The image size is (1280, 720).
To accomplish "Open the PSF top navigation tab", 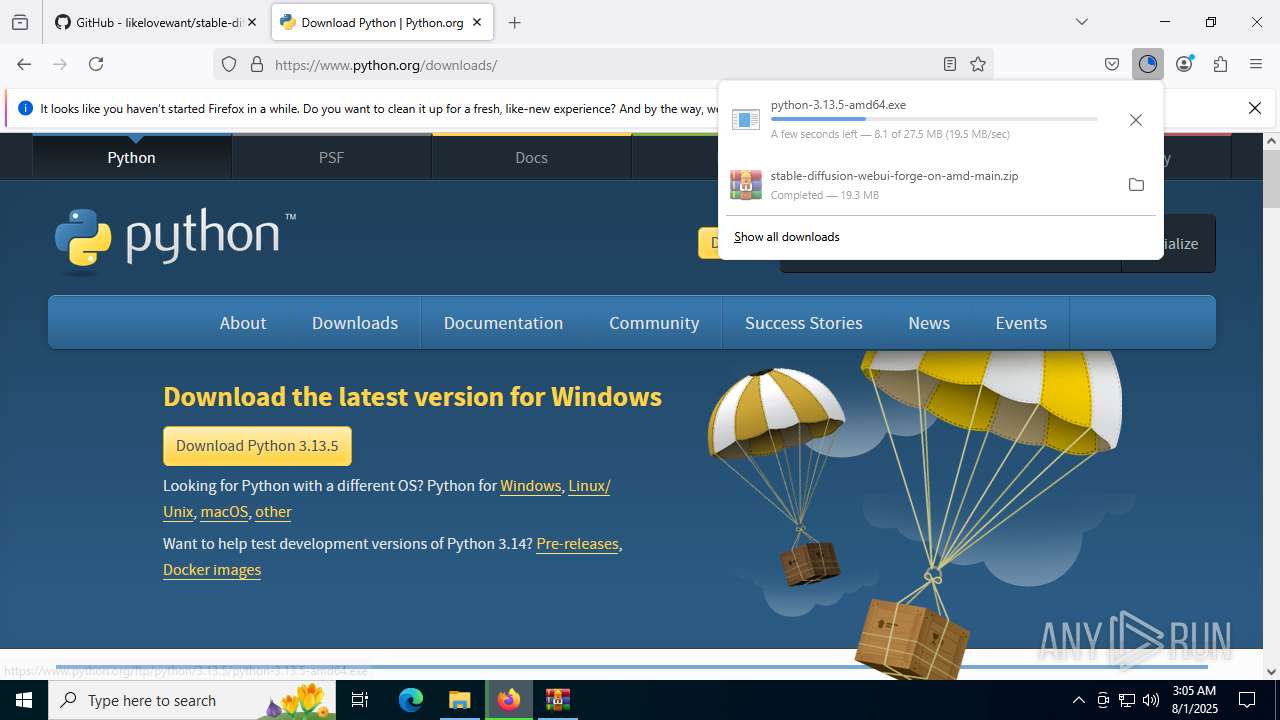I will point(331,157).
